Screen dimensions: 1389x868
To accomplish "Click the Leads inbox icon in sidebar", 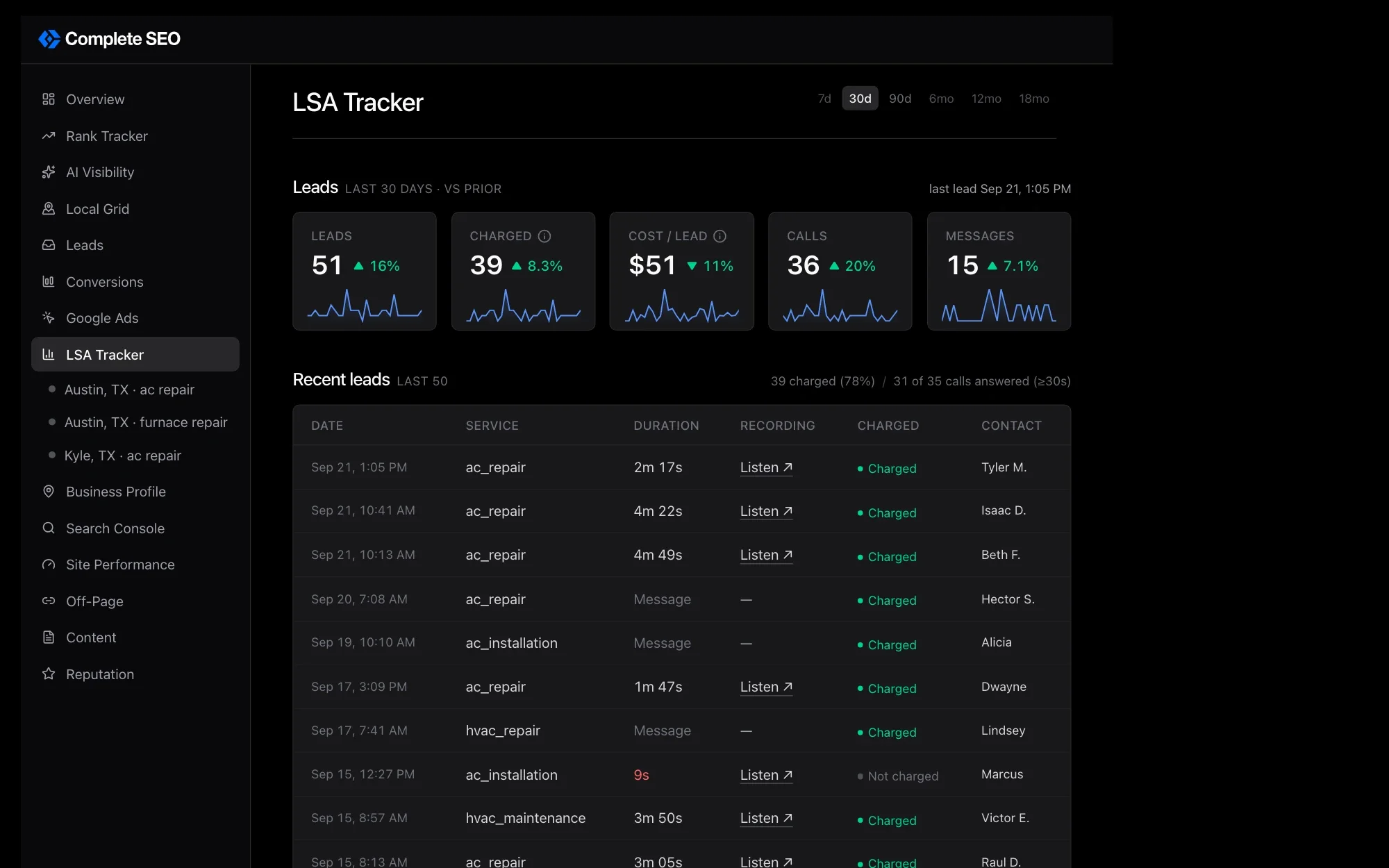I will pos(49,245).
